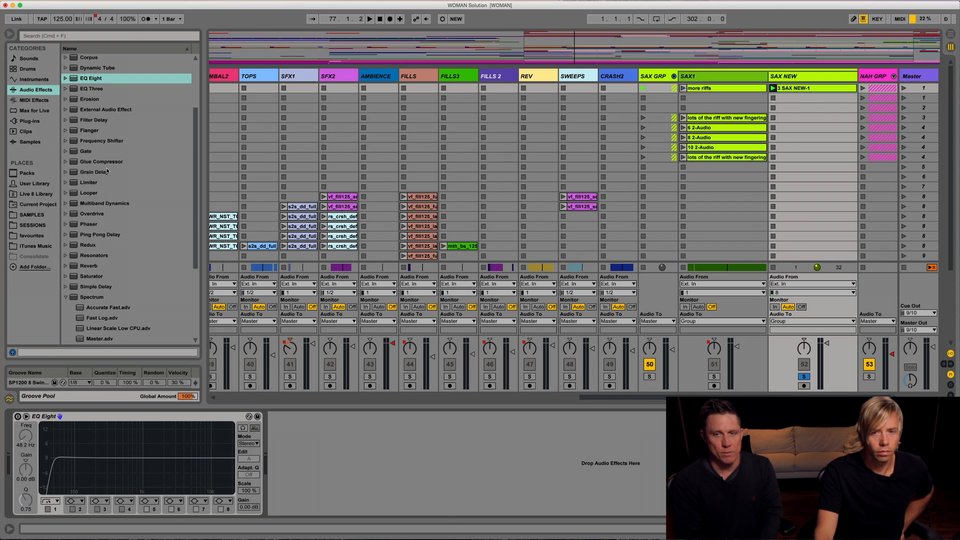This screenshot has width=960, height=540.
Task: Click EQ Eight save preset icon
Action: coord(257,416)
